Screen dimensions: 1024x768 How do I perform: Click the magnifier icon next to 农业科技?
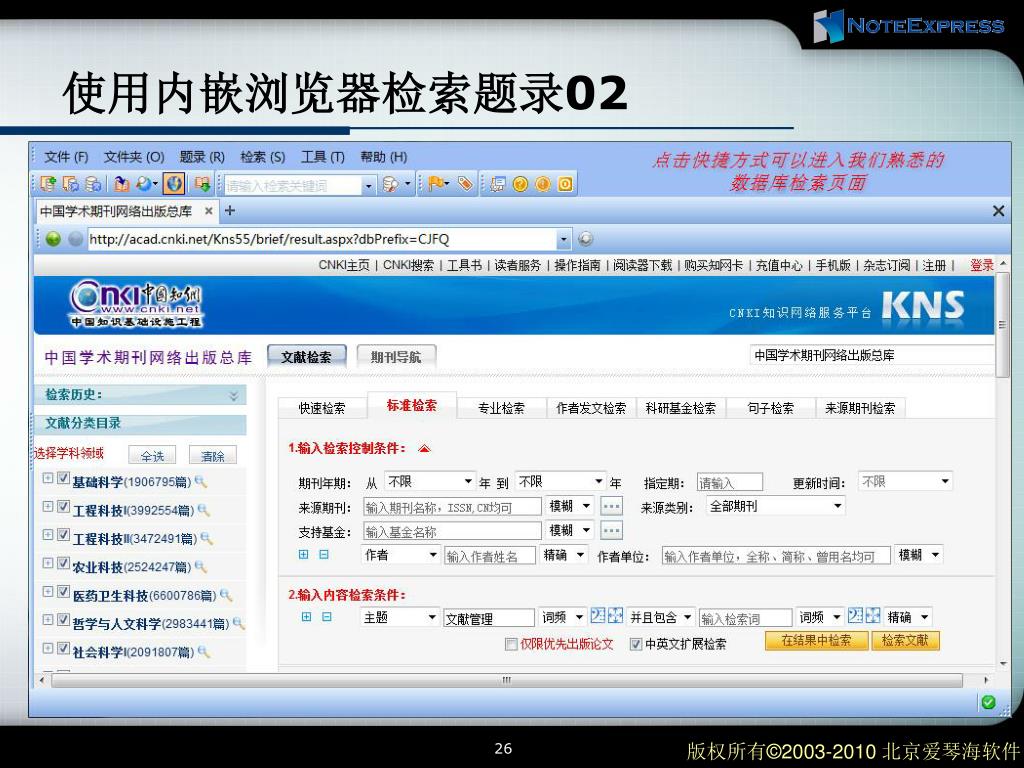[200, 567]
